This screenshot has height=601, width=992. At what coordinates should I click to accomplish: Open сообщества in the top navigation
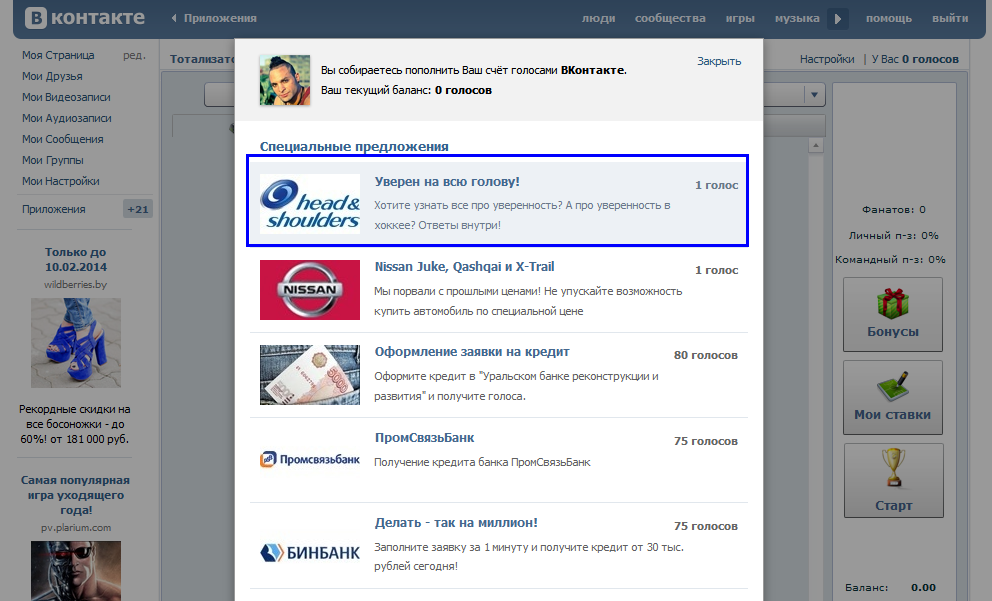[670, 18]
